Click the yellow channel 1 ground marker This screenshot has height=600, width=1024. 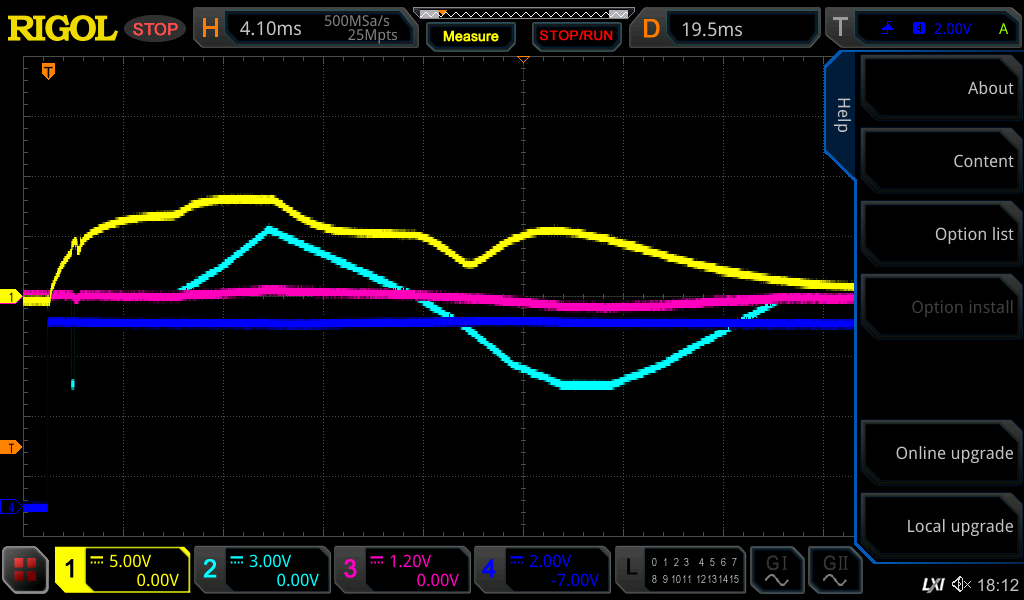[x=11, y=297]
